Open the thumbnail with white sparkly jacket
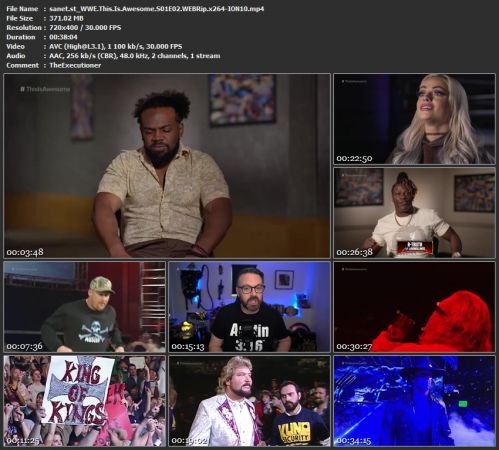 click(249, 401)
